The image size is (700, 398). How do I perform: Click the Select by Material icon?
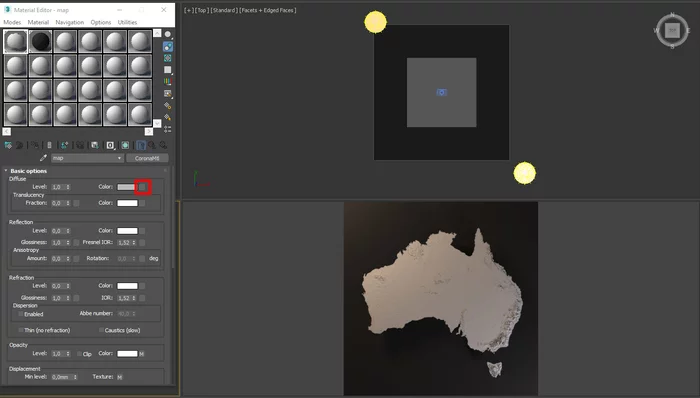[x=167, y=117]
